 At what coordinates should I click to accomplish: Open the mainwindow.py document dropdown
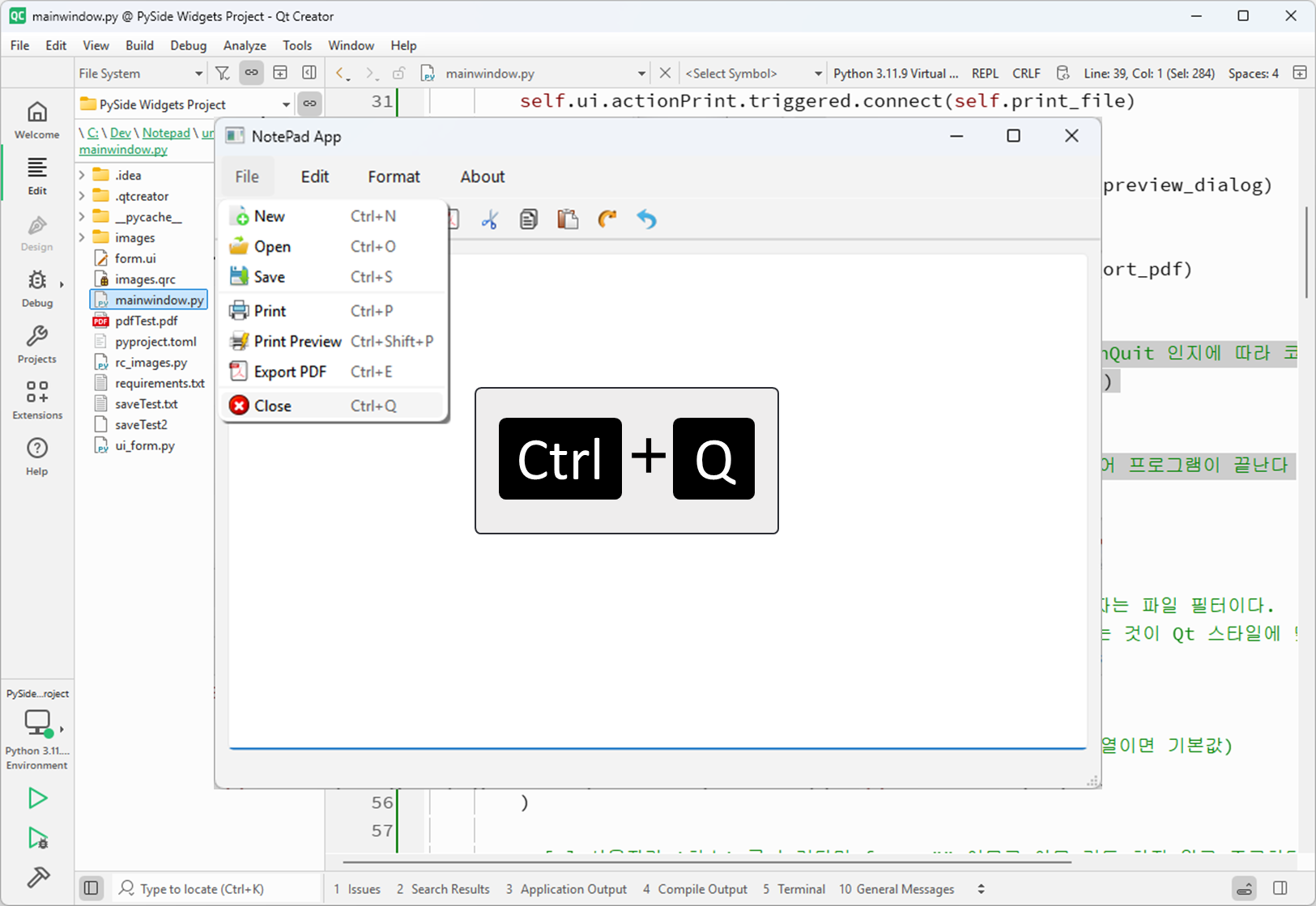tap(534, 73)
